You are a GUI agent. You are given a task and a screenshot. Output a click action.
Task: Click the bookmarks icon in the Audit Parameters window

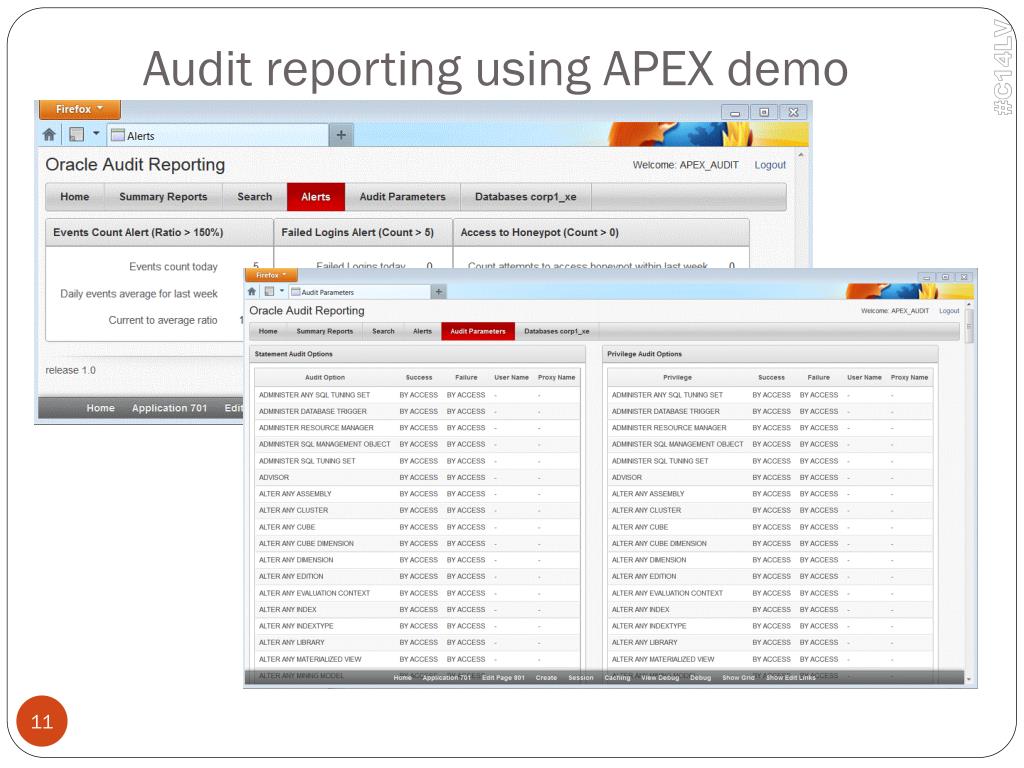[269, 291]
